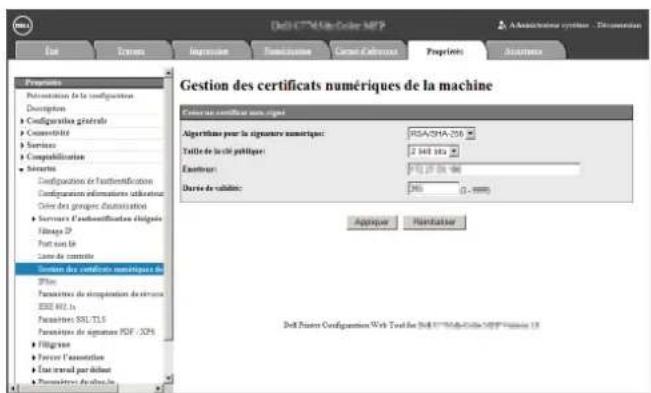Click the sidebar scroll-down arrow
Screen dimensions: 651x393
168,378
